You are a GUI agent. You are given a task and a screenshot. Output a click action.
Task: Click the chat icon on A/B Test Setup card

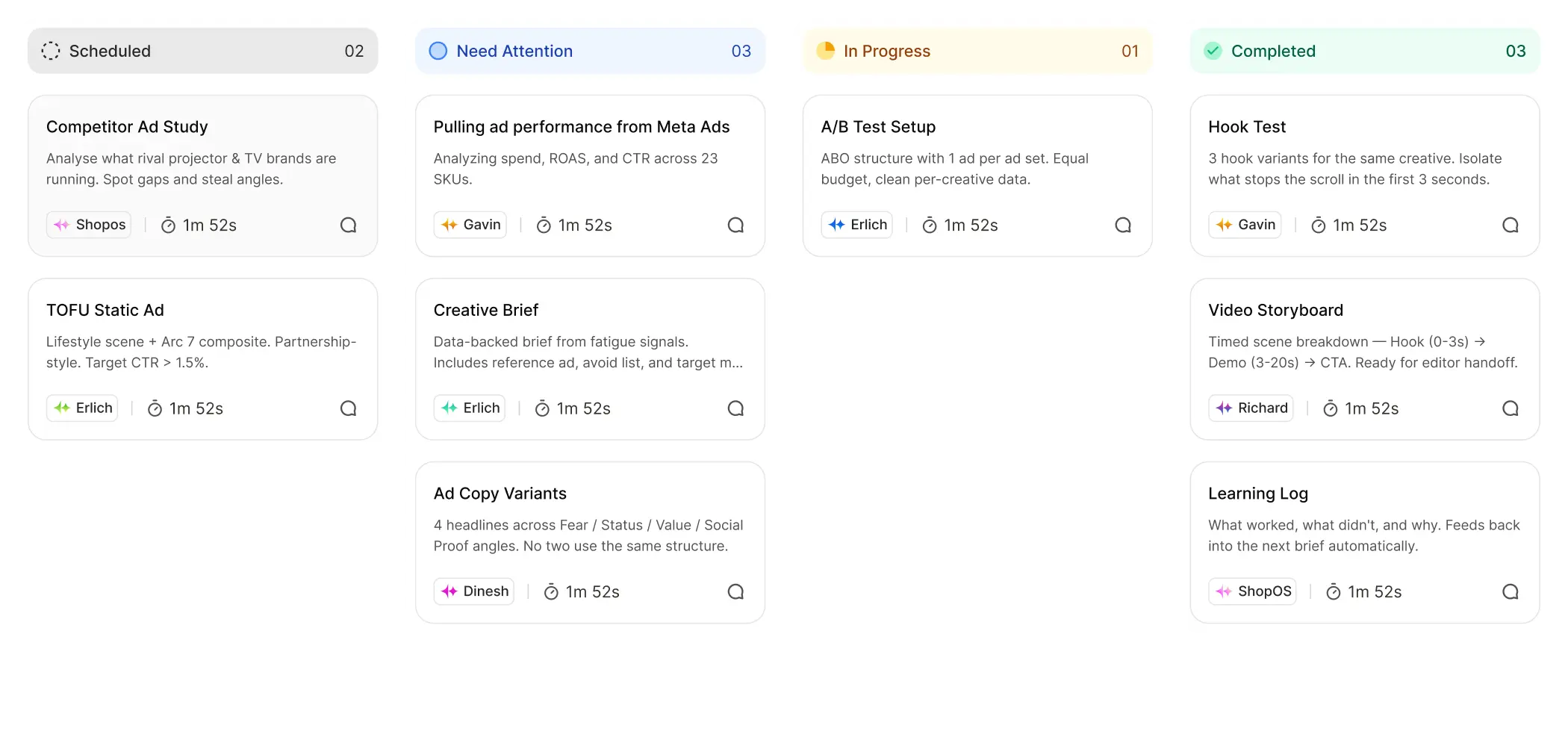(x=1123, y=225)
